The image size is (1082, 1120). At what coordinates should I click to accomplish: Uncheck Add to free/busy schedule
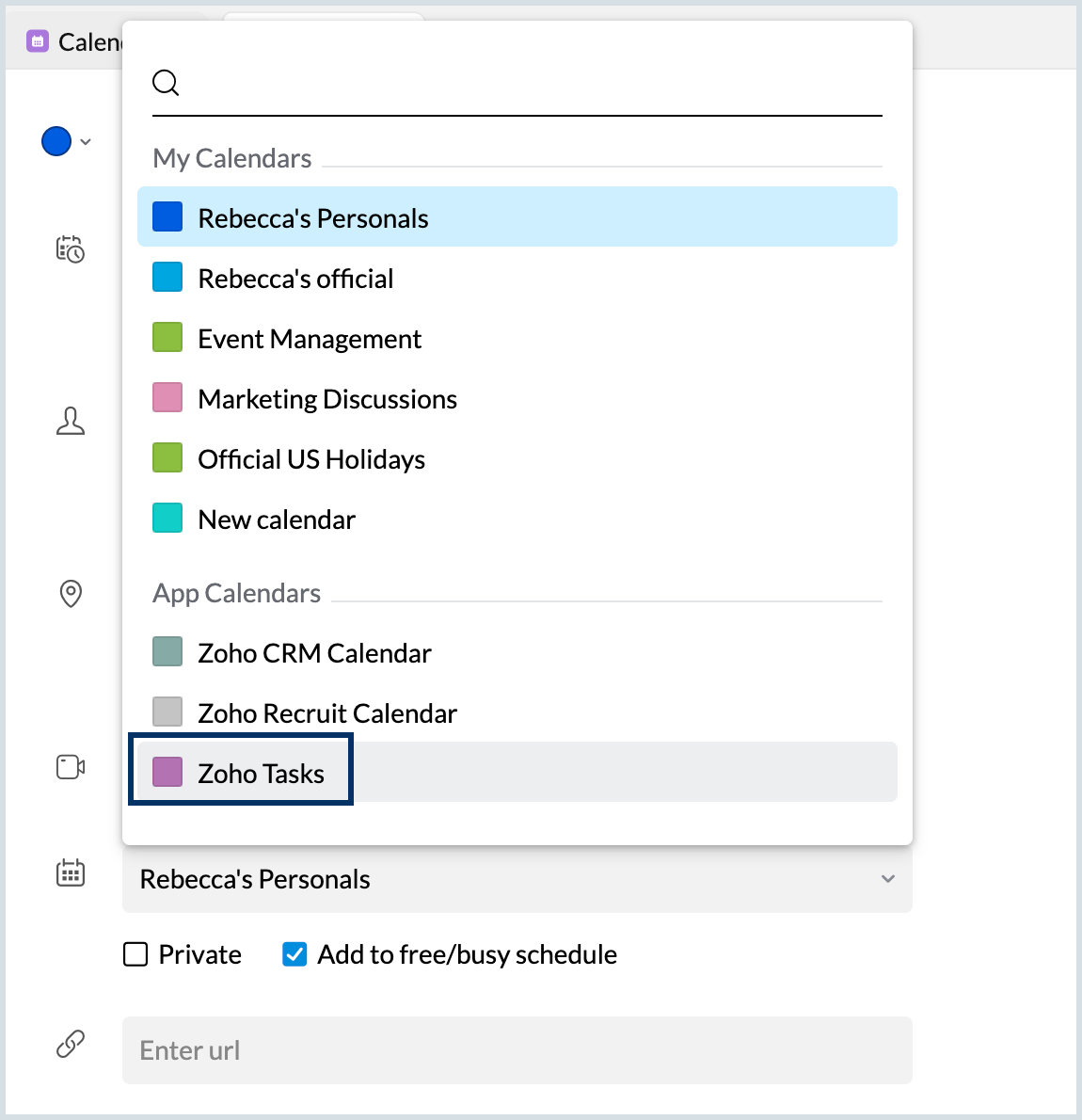pos(294,954)
